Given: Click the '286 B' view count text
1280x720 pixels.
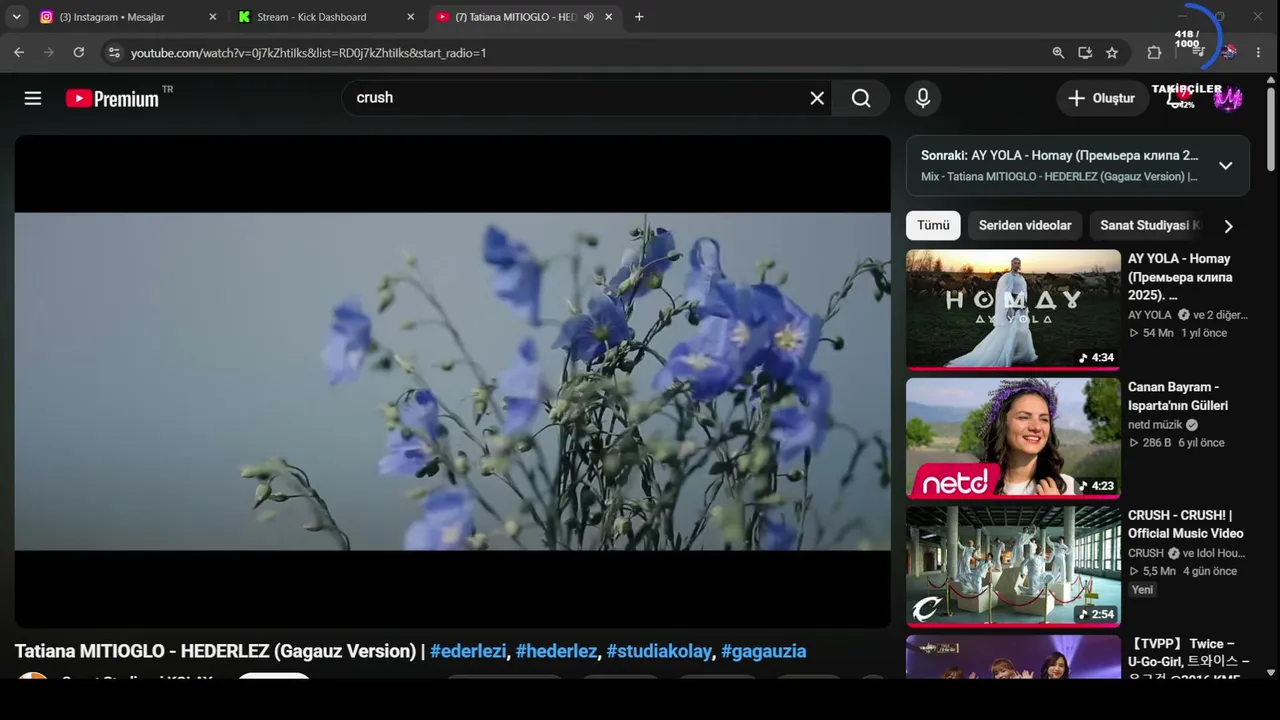Looking at the screenshot, I should click(1157, 443).
